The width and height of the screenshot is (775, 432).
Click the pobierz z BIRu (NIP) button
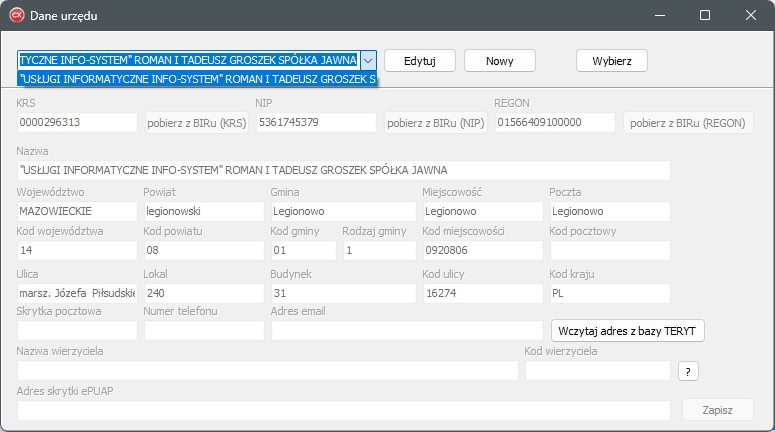[x=436, y=123]
